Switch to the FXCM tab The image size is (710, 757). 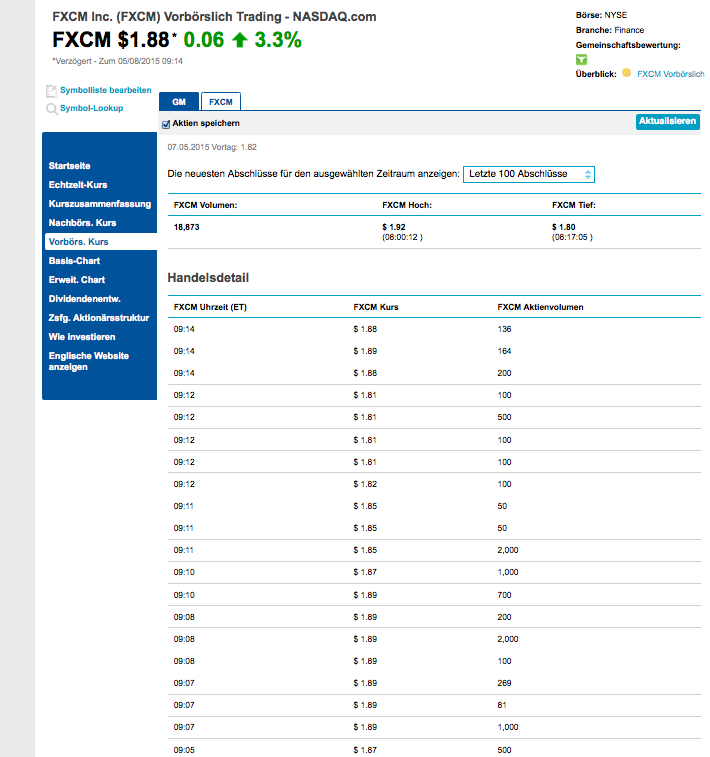(x=221, y=101)
